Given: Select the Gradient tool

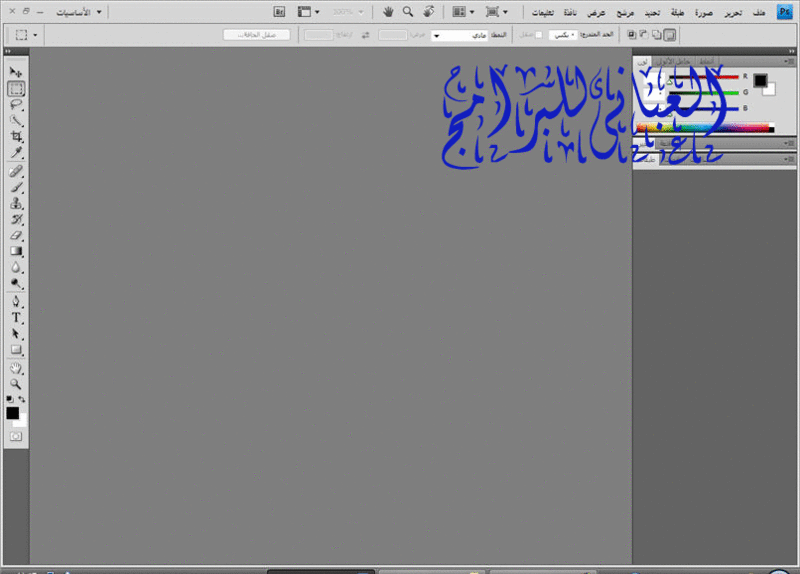Looking at the screenshot, I should click(16, 251).
